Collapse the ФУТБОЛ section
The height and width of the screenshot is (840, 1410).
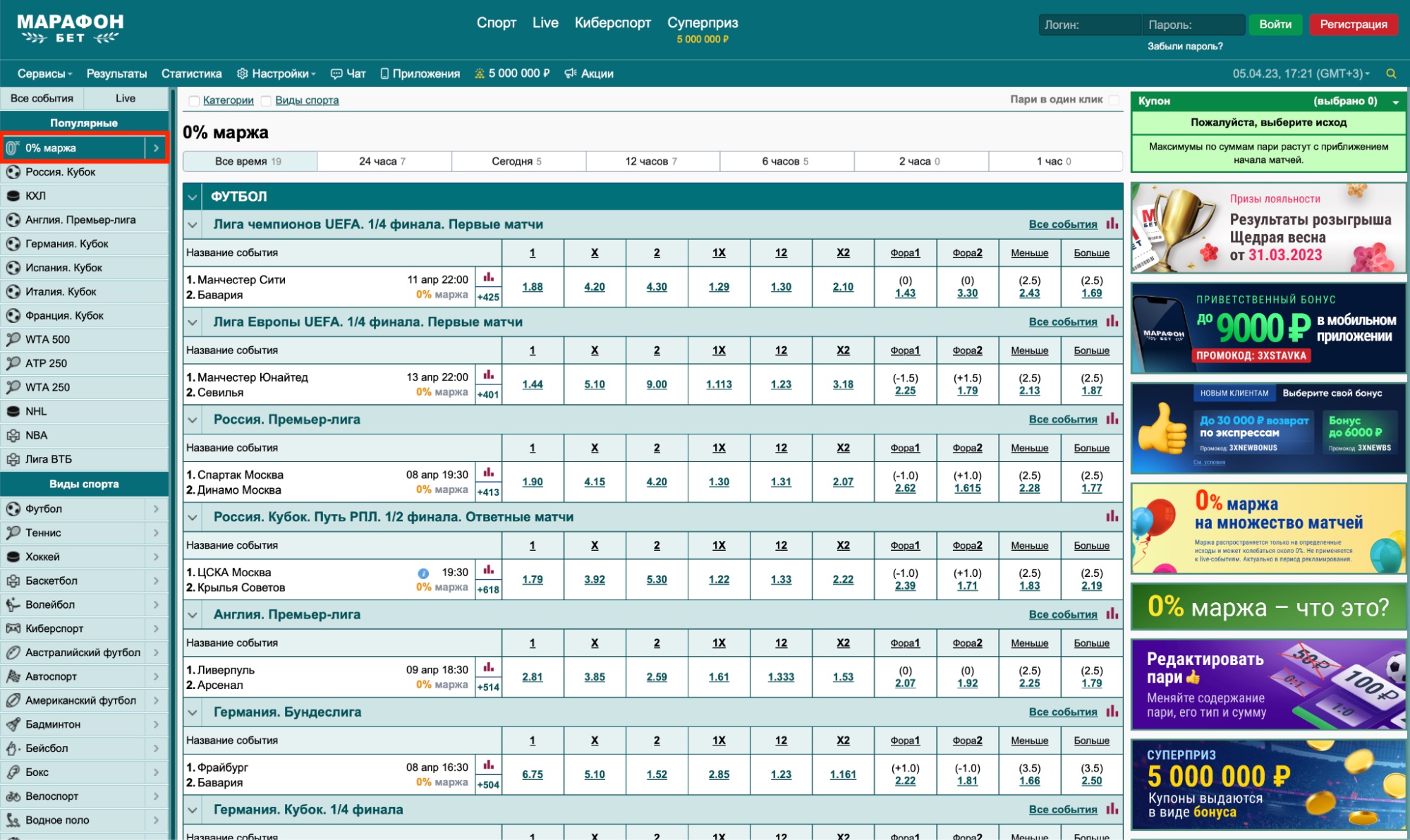pos(192,197)
